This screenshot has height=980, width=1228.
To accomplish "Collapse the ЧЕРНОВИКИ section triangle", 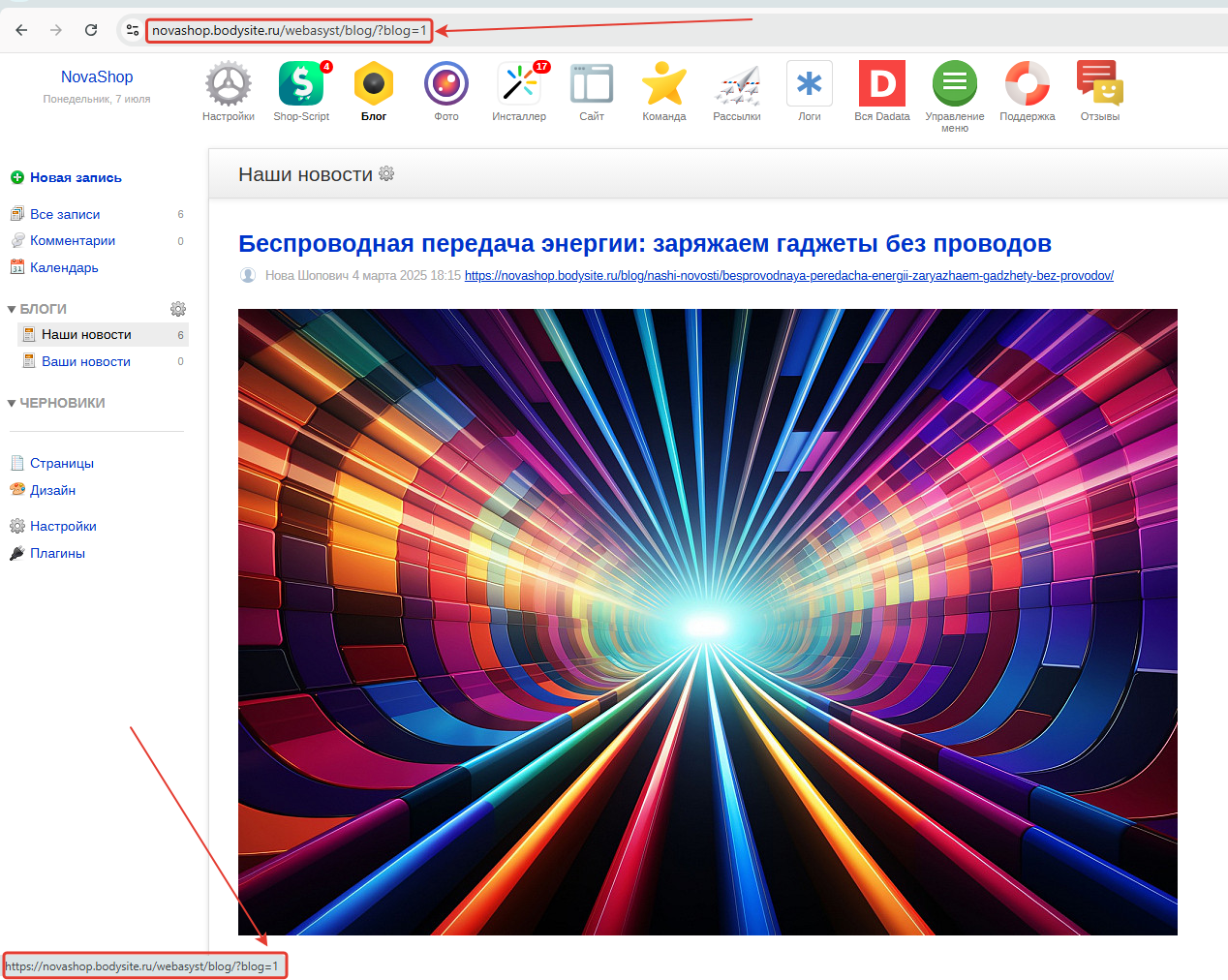I will click(x=12, y=403).
